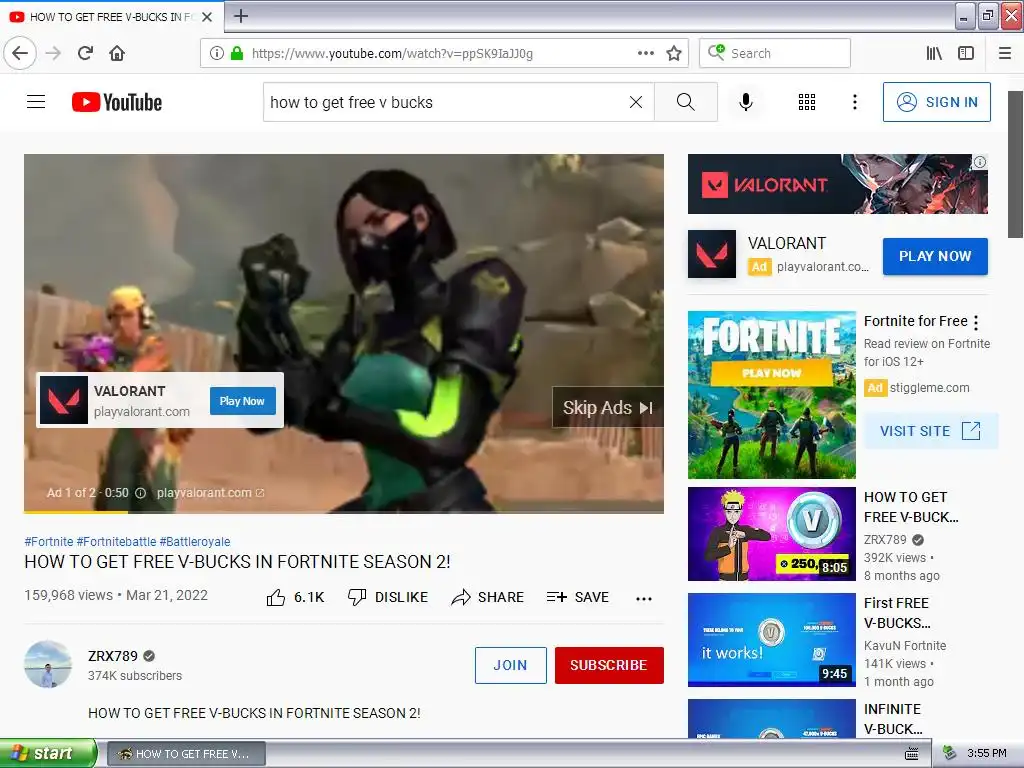
Task: Click the SHARE arrow button
Action: pyautogui.click(x=488, y=597)
